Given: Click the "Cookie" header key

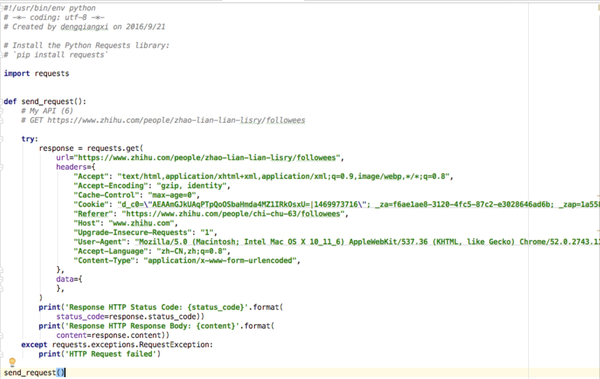Looking at the screenshot, I should coord(91,204).
